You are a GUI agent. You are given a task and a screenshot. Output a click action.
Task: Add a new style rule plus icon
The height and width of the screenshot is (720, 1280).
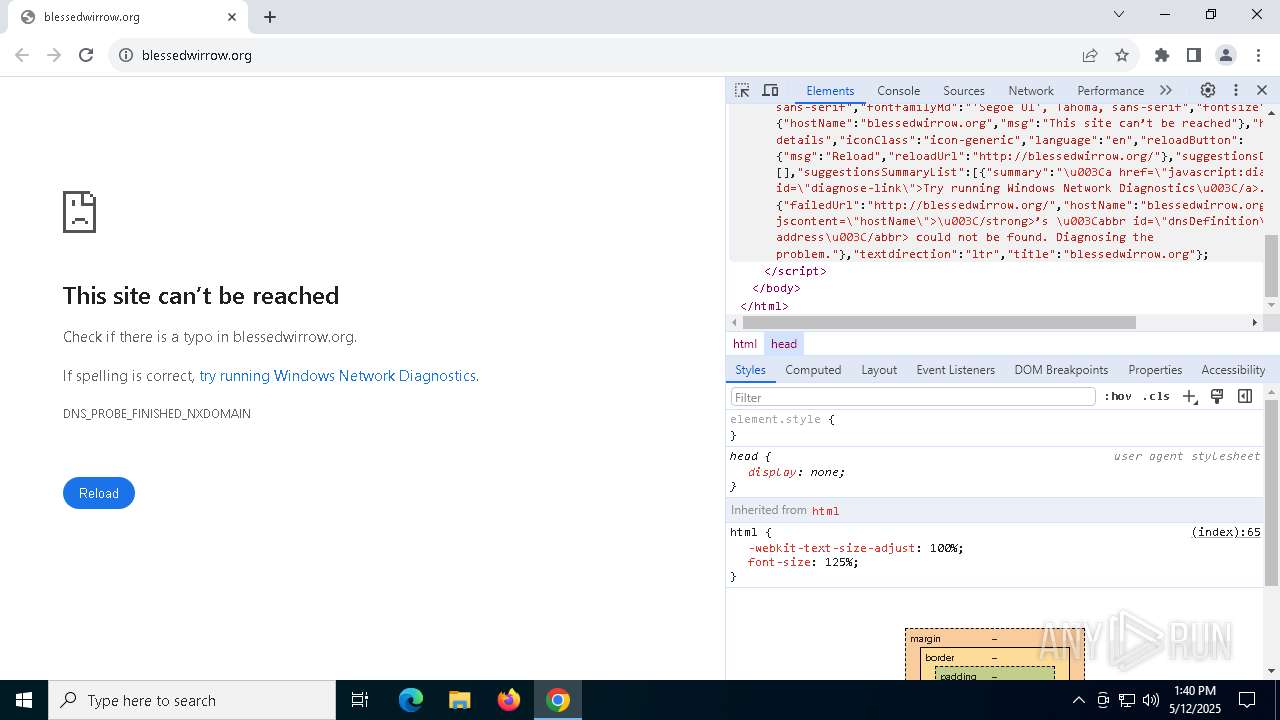click(x=1189, y=396)
